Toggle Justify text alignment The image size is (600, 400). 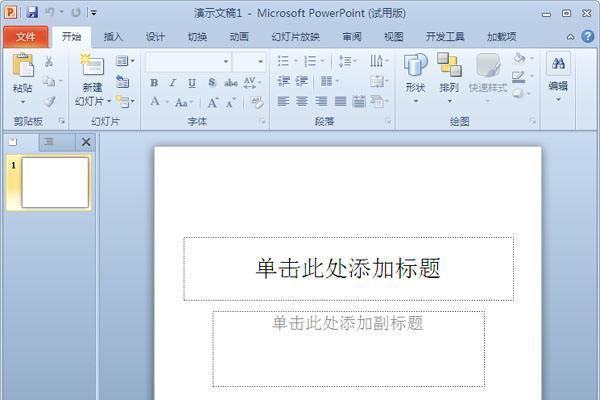[x=340, y=101]
